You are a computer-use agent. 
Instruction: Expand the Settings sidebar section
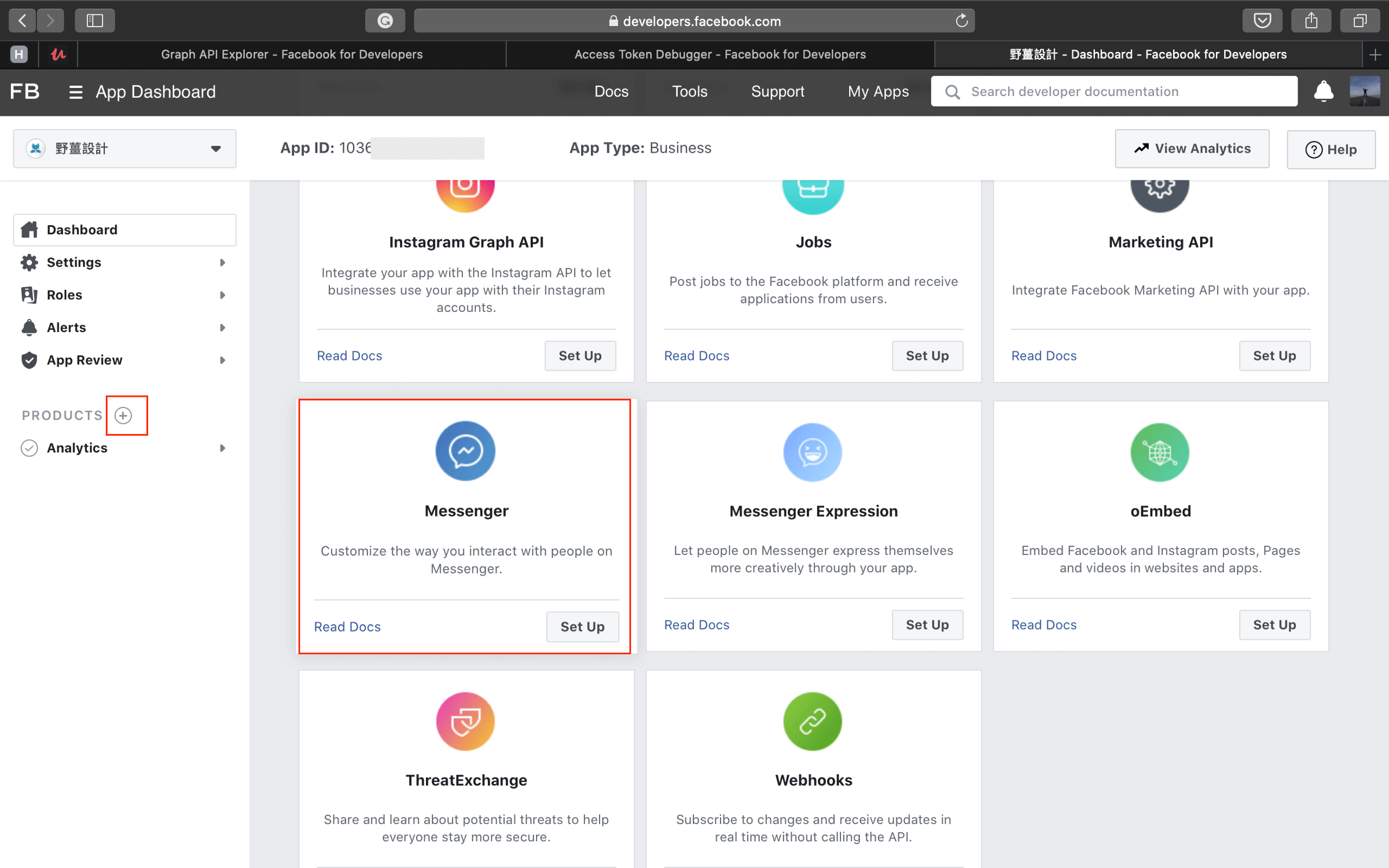click(x=124, y=262)
